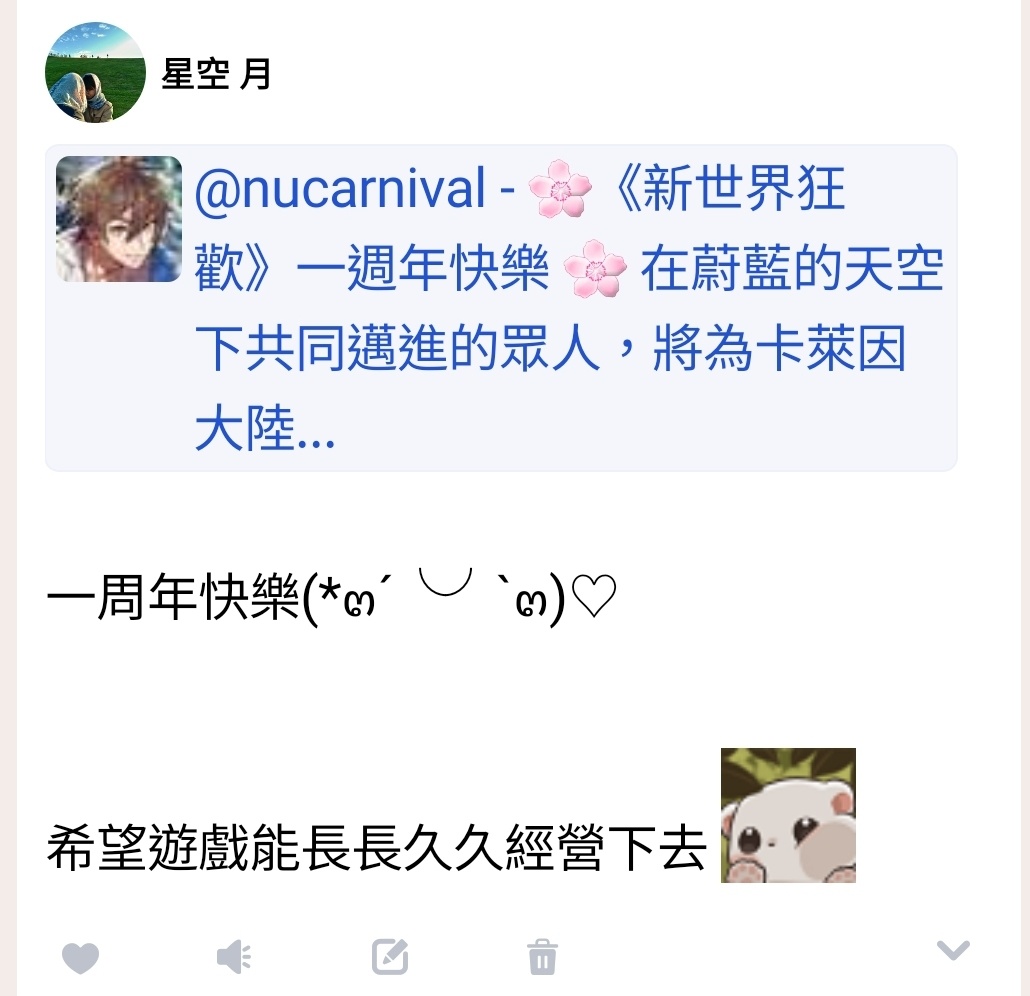Select text 希望遊戲能長長久久經營下去
This screenshot has width=1030, height=996.
click(x=376, y=848)
